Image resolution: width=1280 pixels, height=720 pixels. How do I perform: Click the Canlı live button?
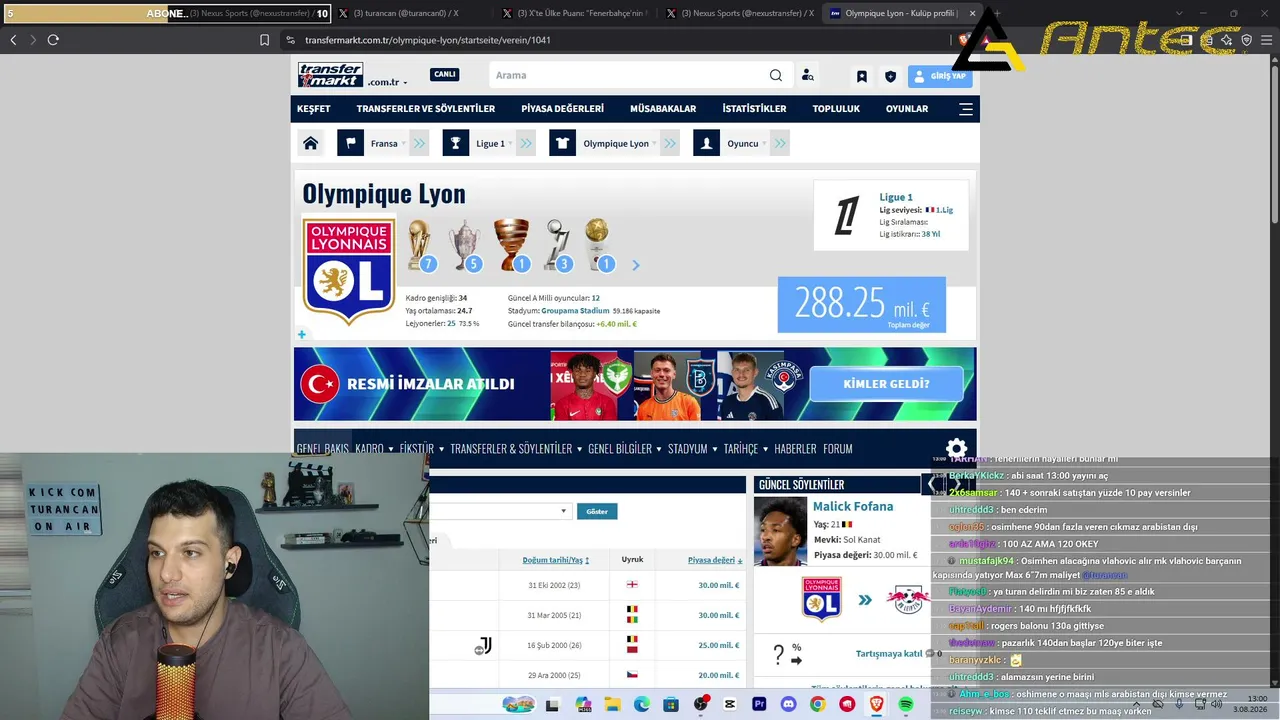click(445, 74)
